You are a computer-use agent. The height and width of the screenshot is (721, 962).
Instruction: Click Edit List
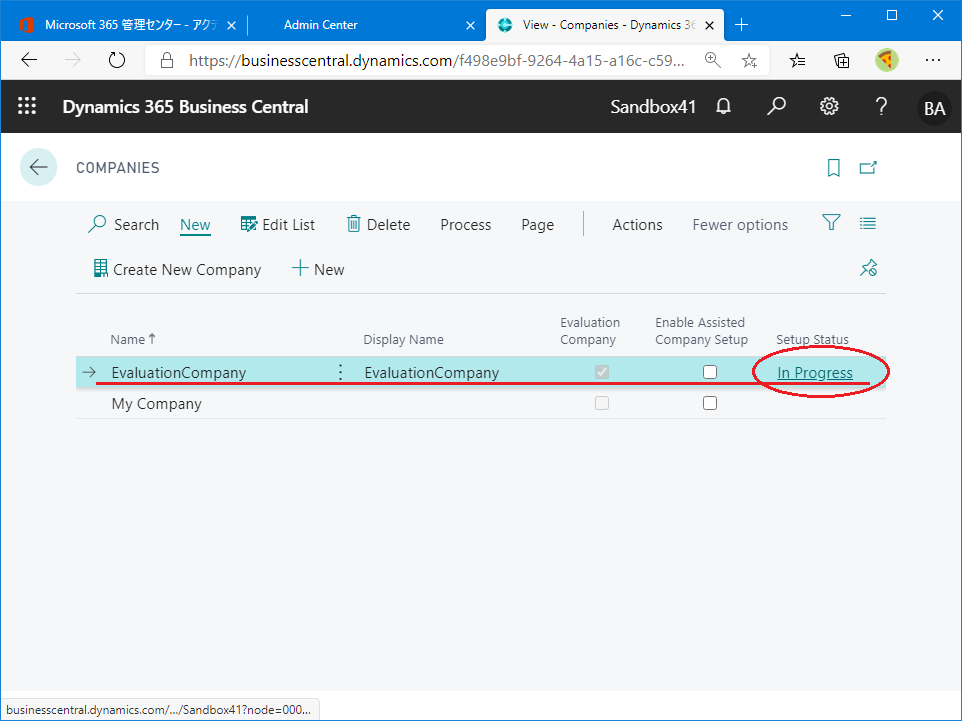(277, 225)
